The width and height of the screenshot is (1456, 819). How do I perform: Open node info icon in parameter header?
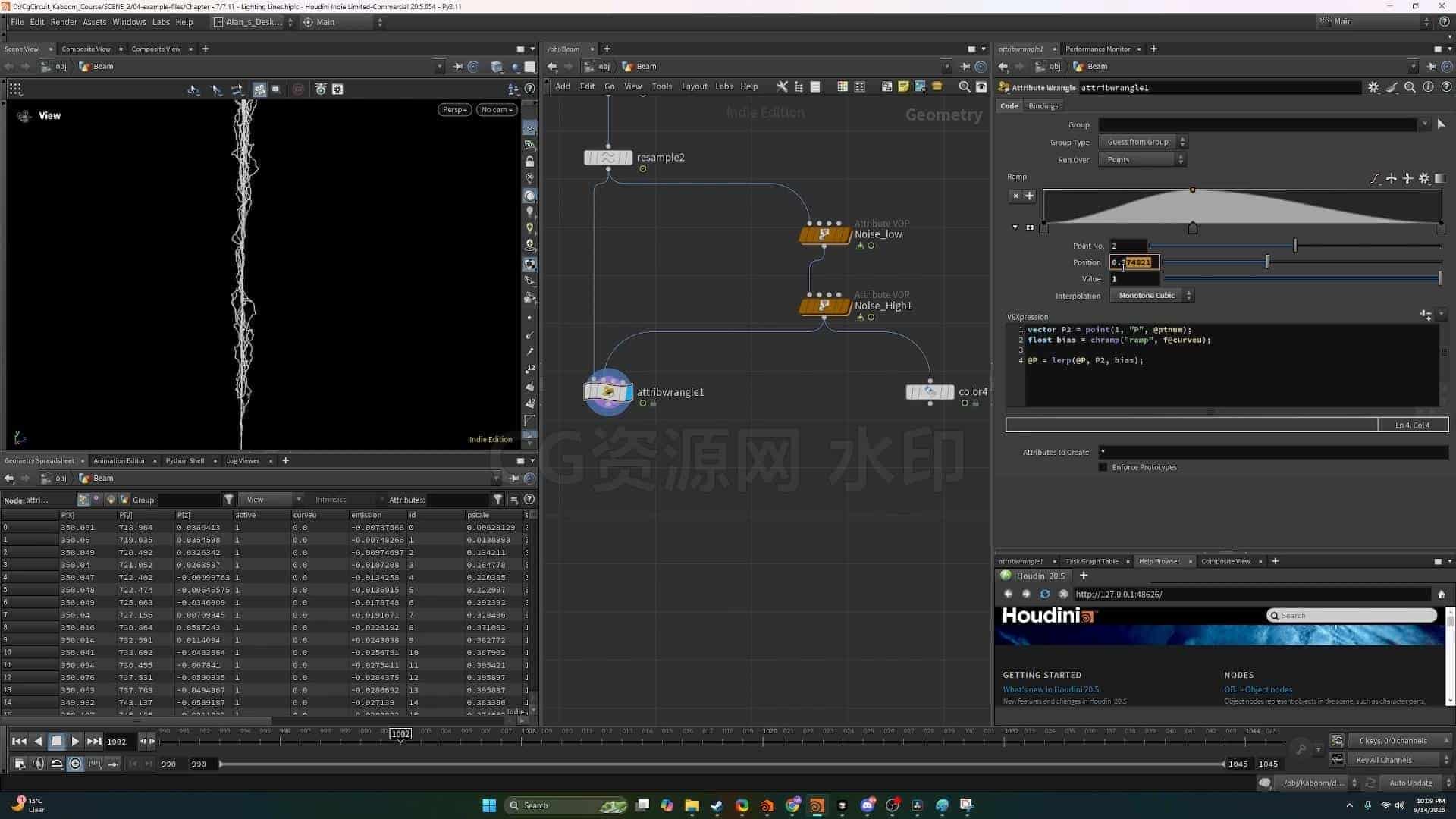tap(1428, 87)
